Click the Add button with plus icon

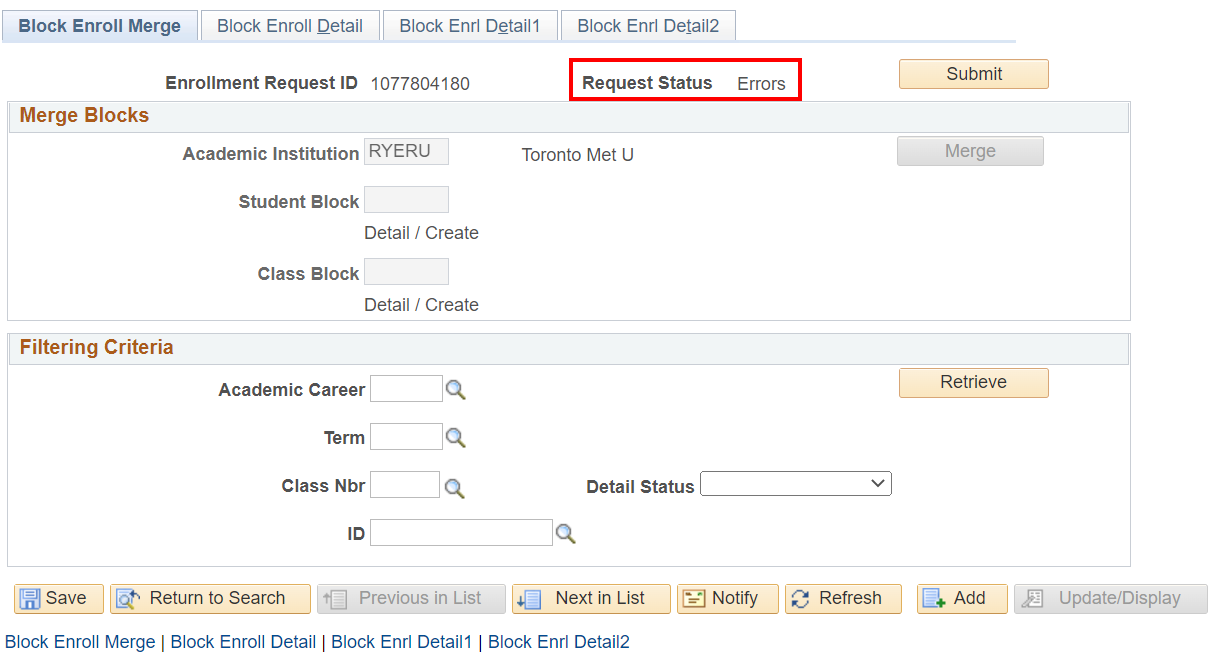(x=963, y=598)
